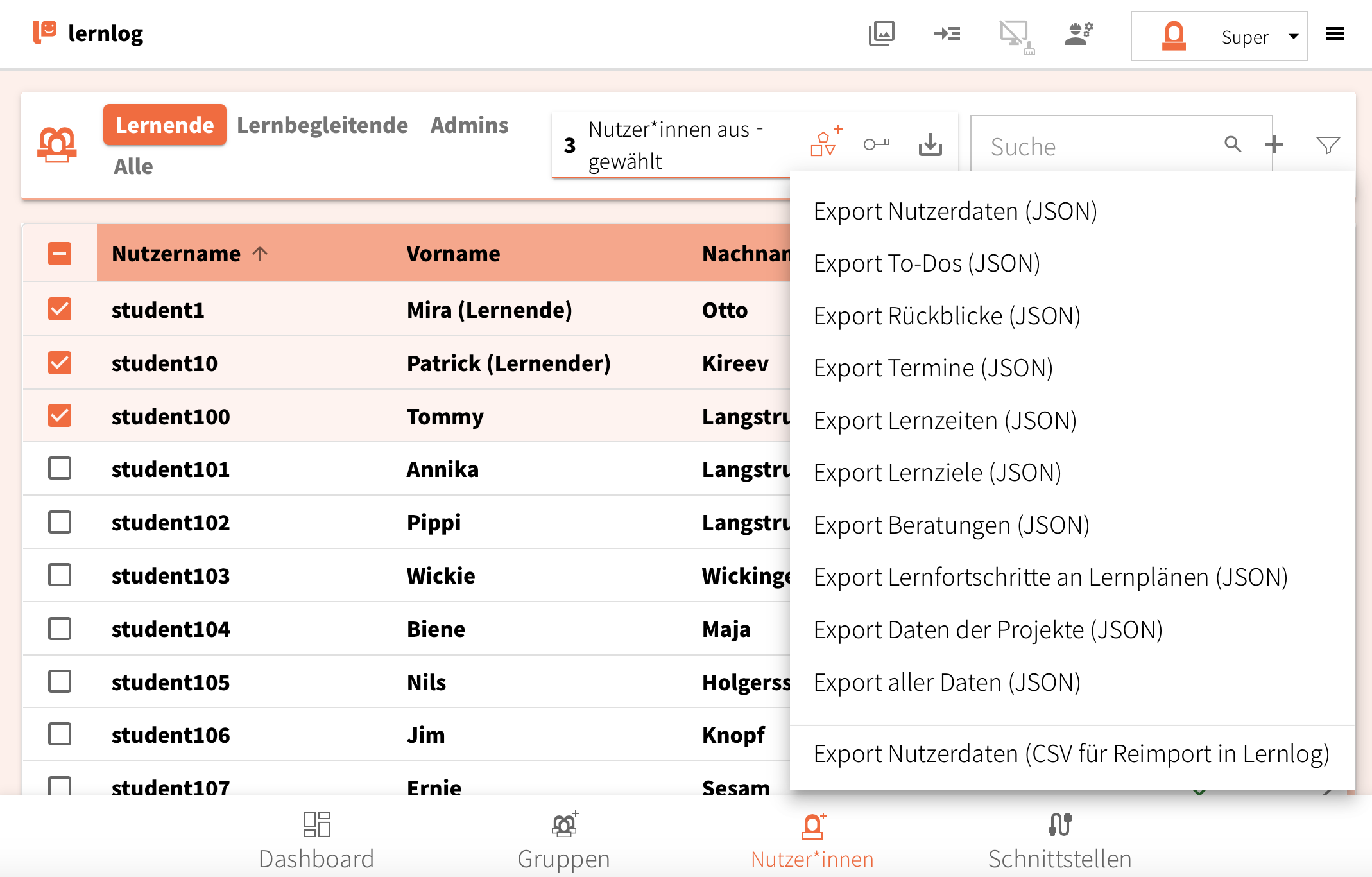
Task: Toggle the select-all header checkbox
Action: click(x=60, y=254)
